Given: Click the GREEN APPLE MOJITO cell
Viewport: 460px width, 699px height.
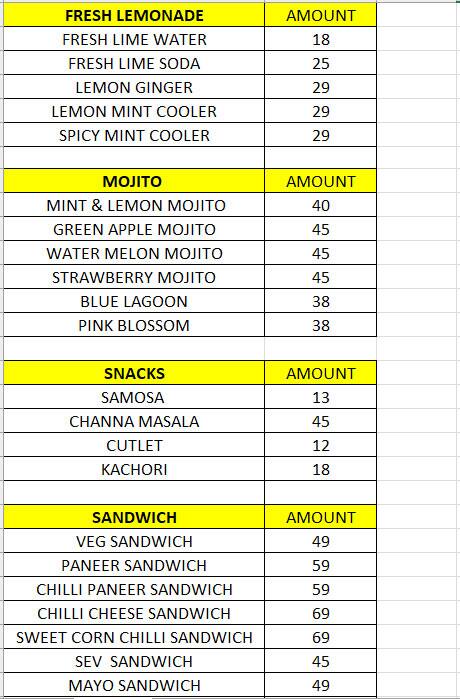Looking at the screenshot, I should 134,230.
